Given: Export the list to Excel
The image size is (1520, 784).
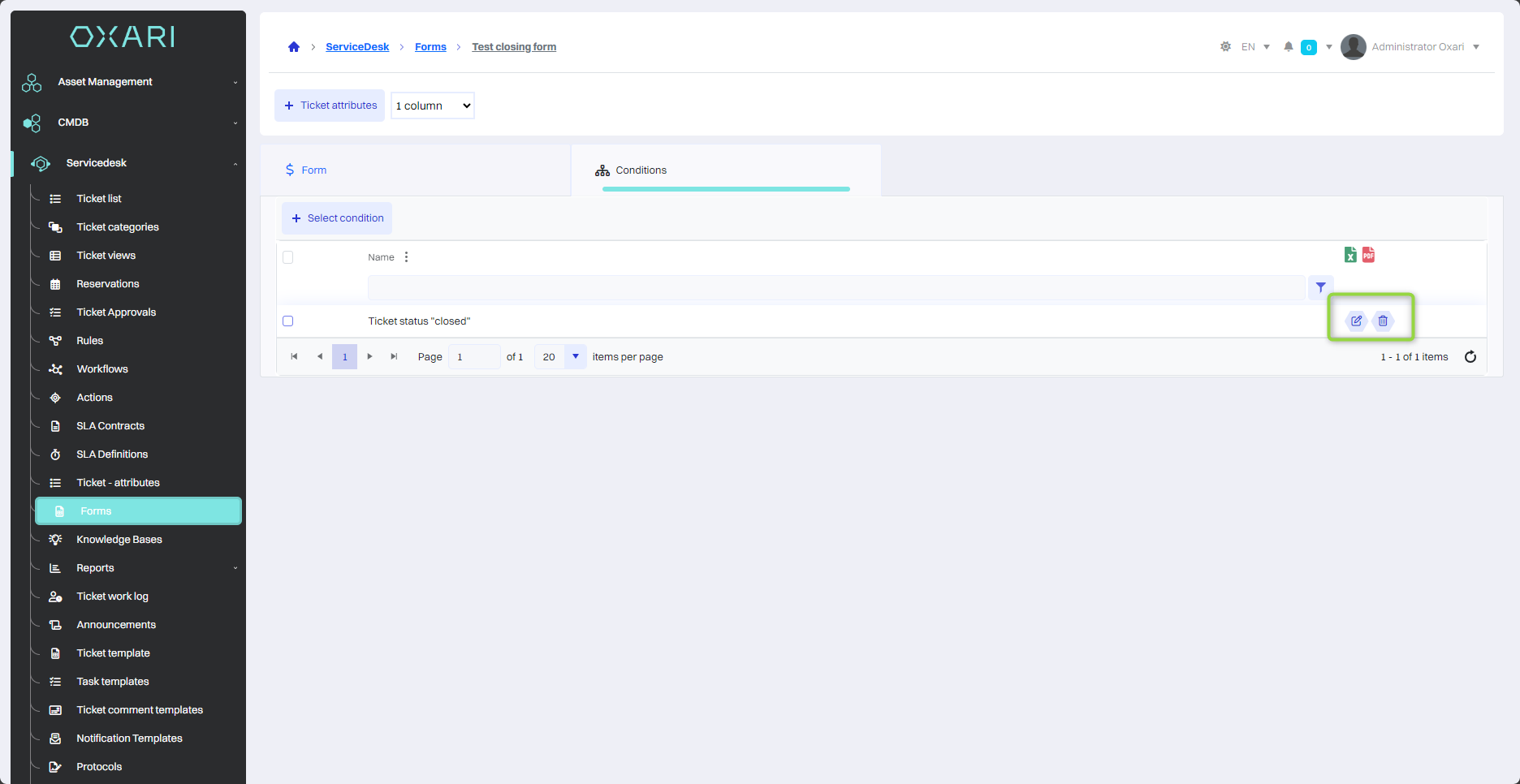Looking at the screenshot, I should (1350, 255).
